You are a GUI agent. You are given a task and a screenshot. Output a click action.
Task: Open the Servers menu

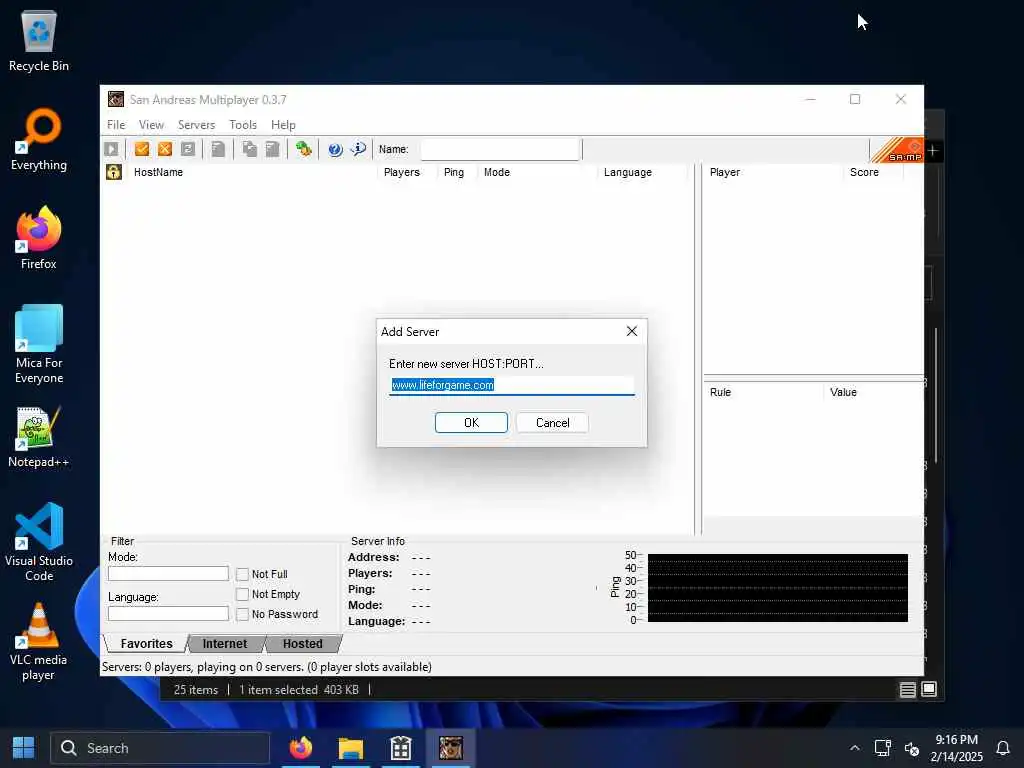196,125
